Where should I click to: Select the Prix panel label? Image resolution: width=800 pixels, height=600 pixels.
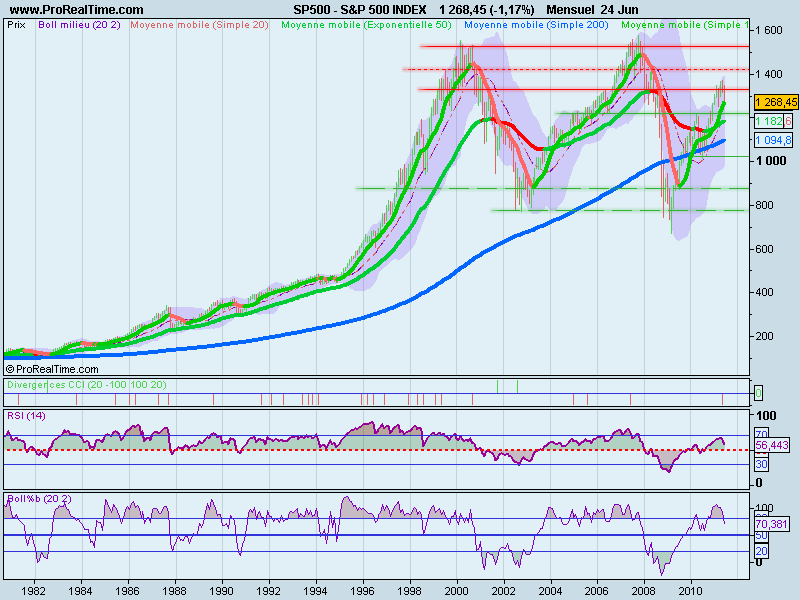(16, 25)
